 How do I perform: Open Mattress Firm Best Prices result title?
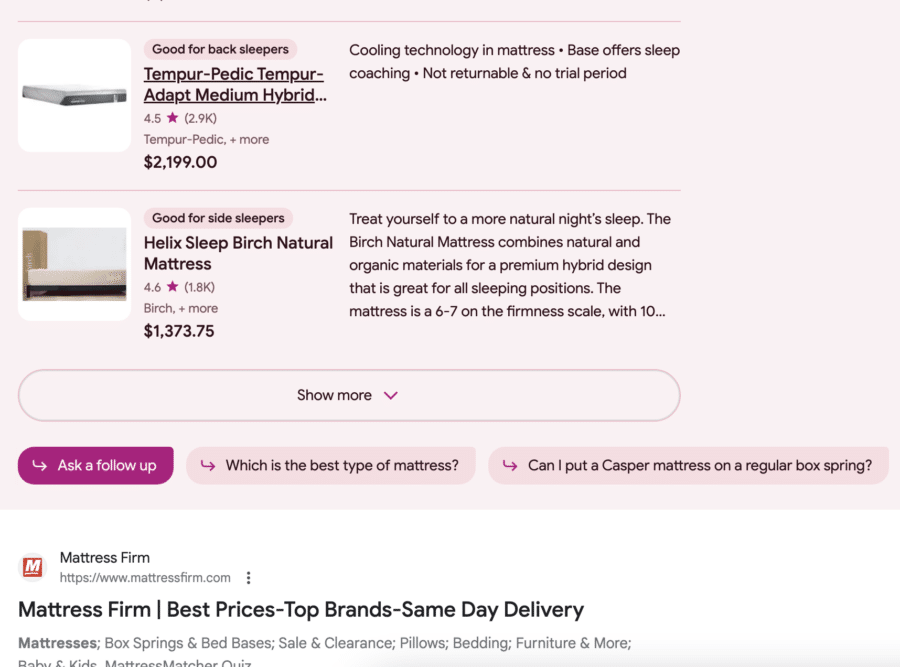click(x=301, y=609)
